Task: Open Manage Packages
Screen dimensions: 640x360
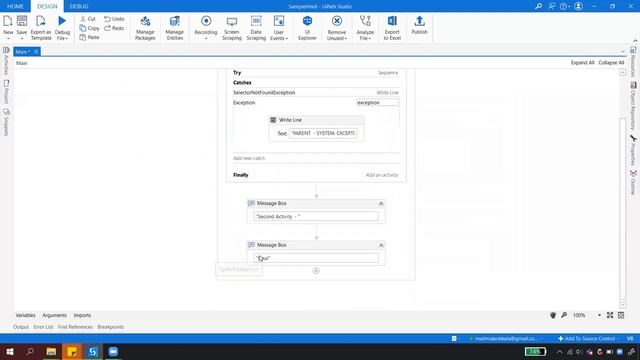Action: (145, 28)
